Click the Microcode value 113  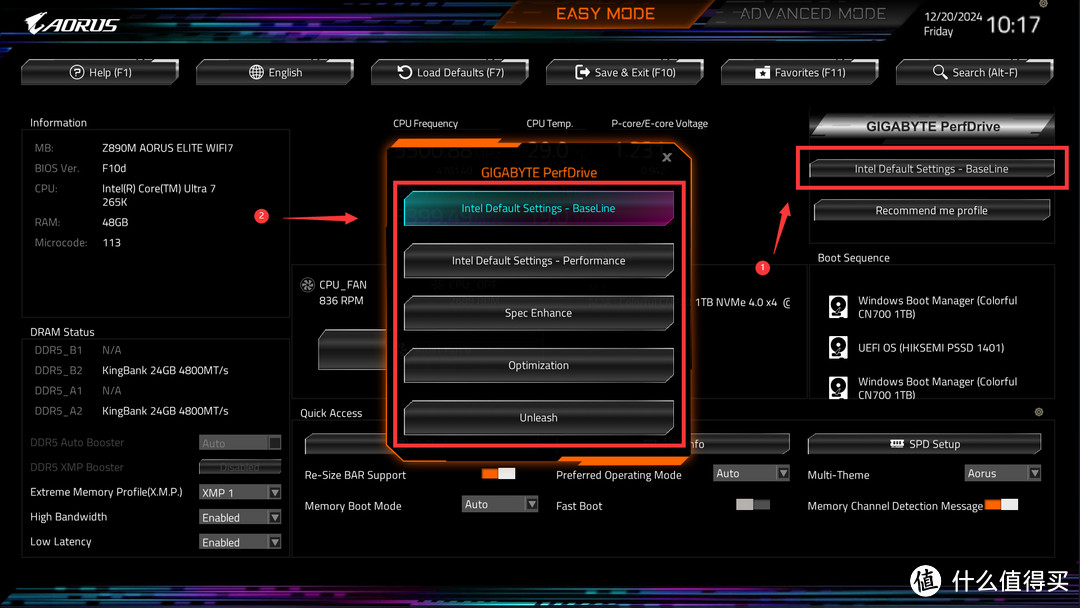112,242
